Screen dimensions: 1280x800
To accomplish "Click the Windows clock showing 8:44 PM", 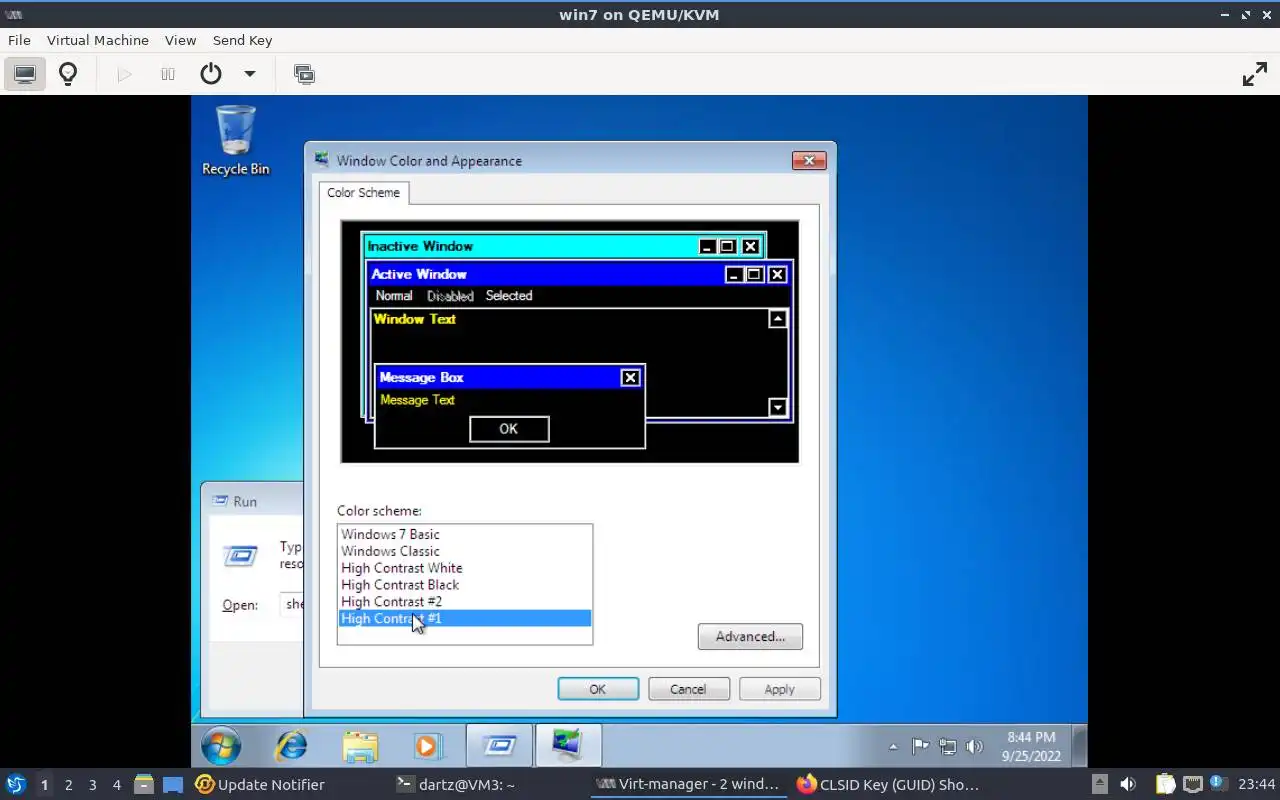I will [1031, 747].
